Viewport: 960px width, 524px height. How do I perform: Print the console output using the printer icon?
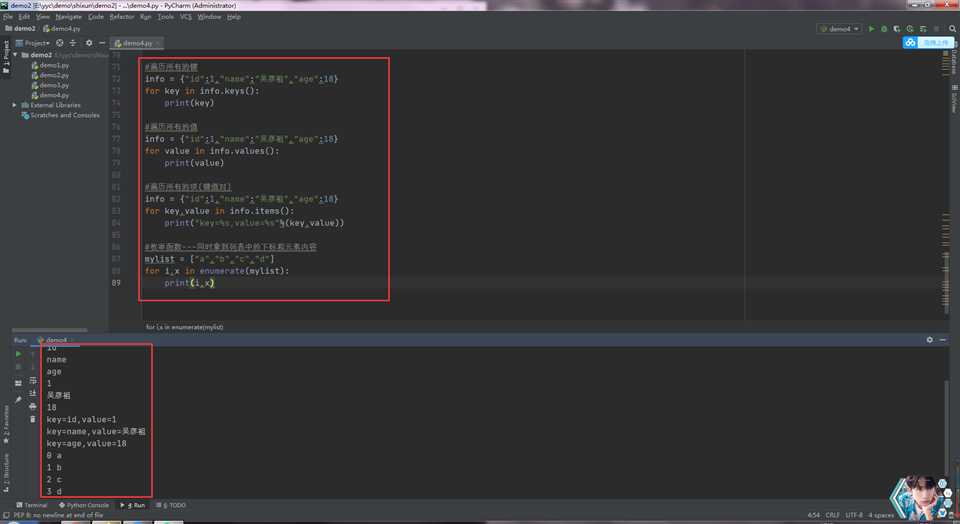coord(33,406)
